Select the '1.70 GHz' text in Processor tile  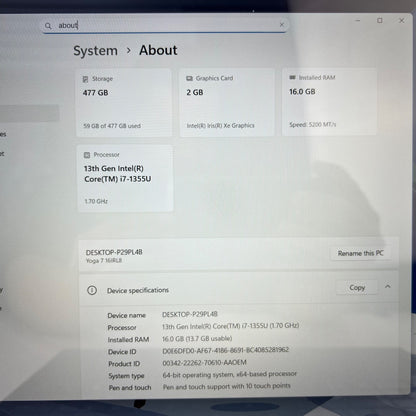point(96,201)
